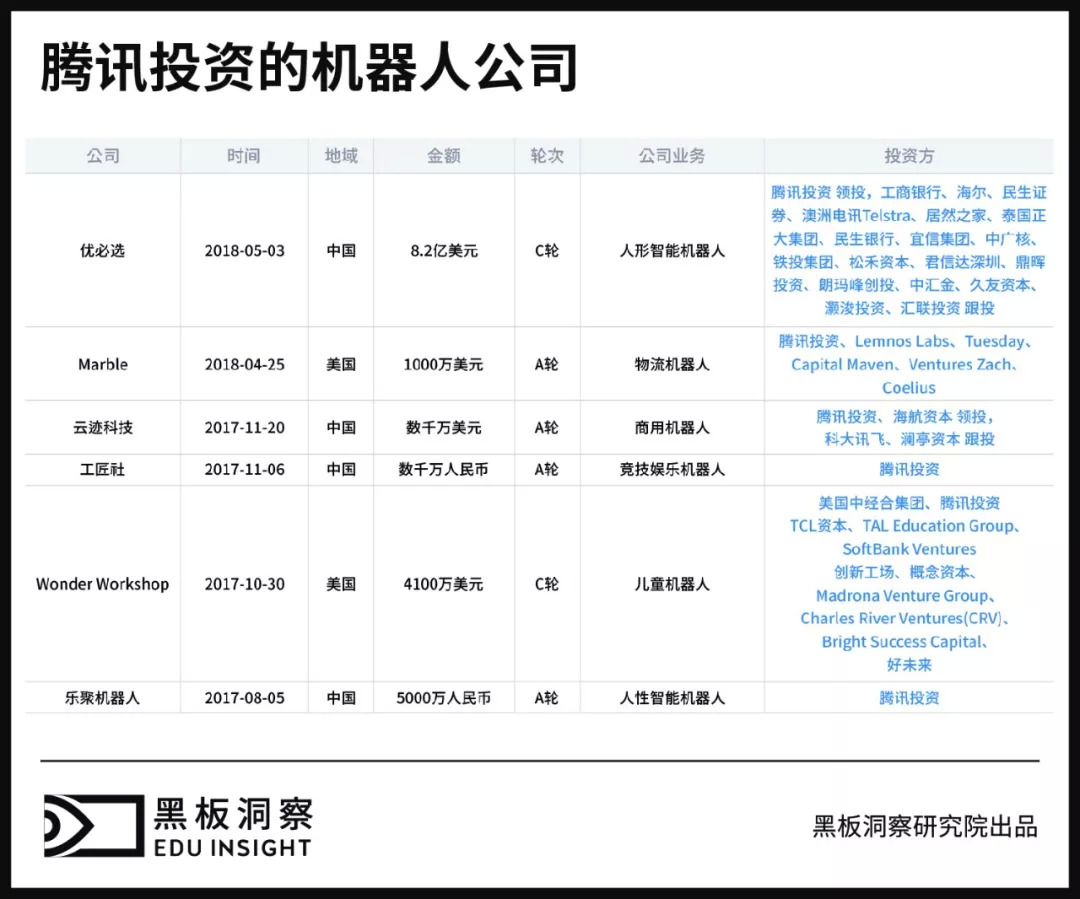Click the EDU INSIGHT logo icon
1080x899 pixels.
click(x=94, y=825)
